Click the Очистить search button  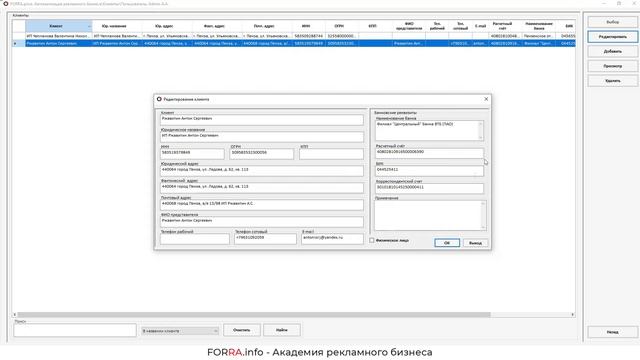[242, 330]
